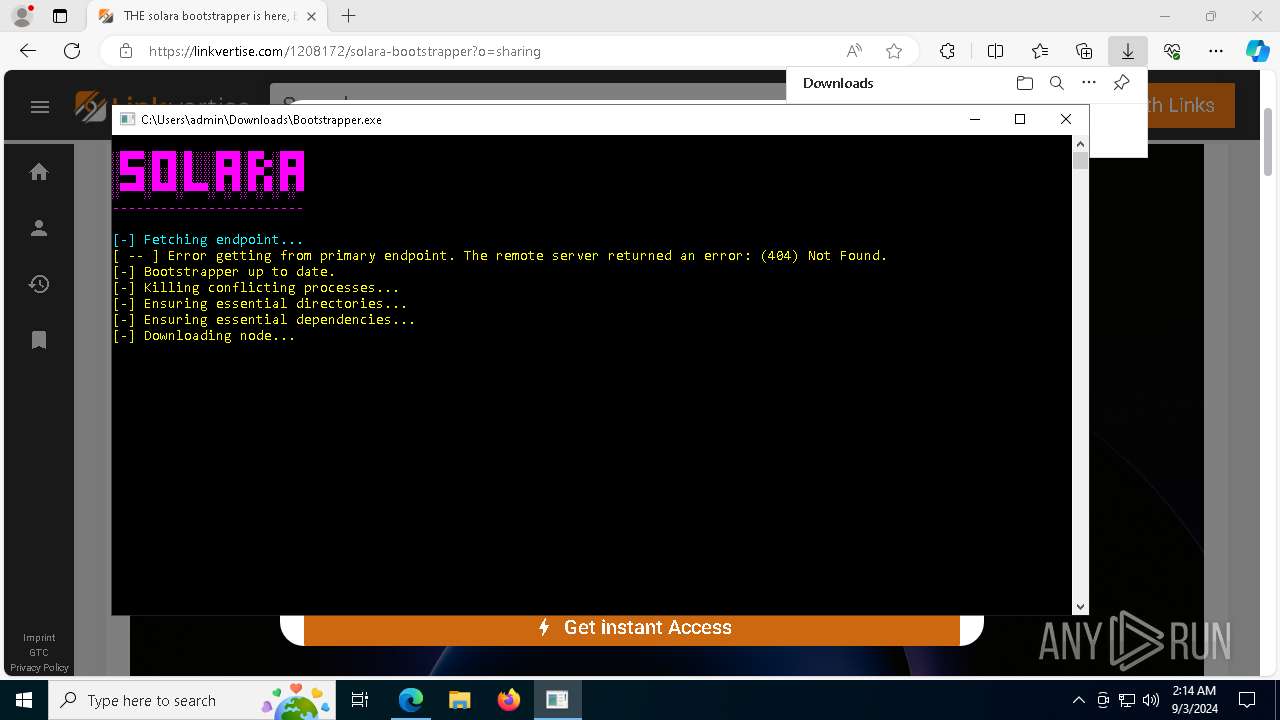1280x720 pixels.
Task: Click the Edge profile avatar icon
Action: pos(22,16)
